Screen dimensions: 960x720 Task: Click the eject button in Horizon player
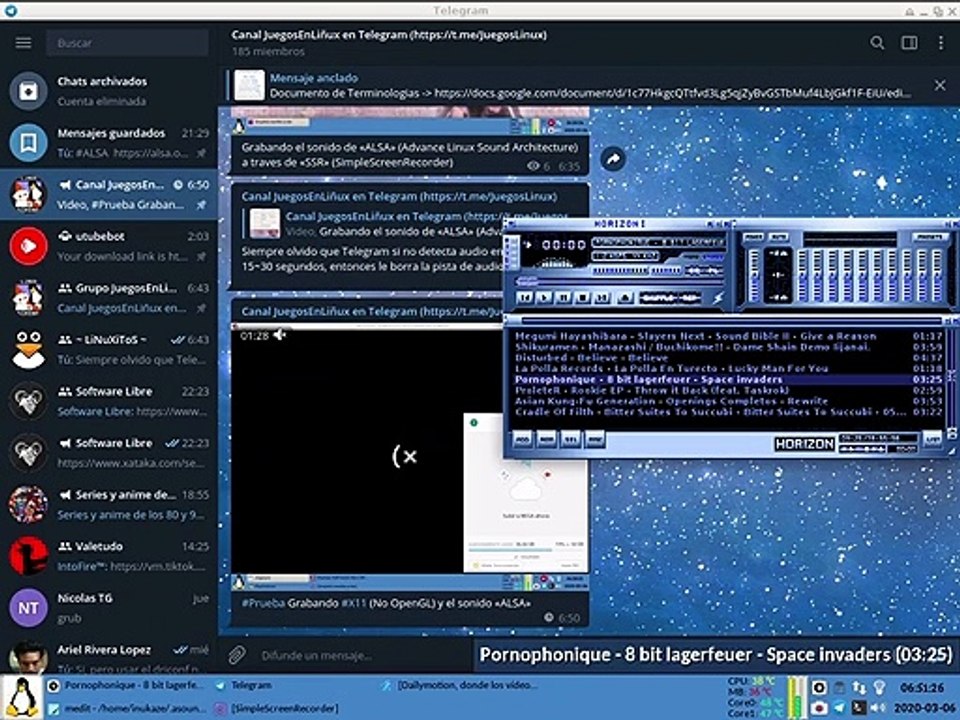[x=624, y=298]
